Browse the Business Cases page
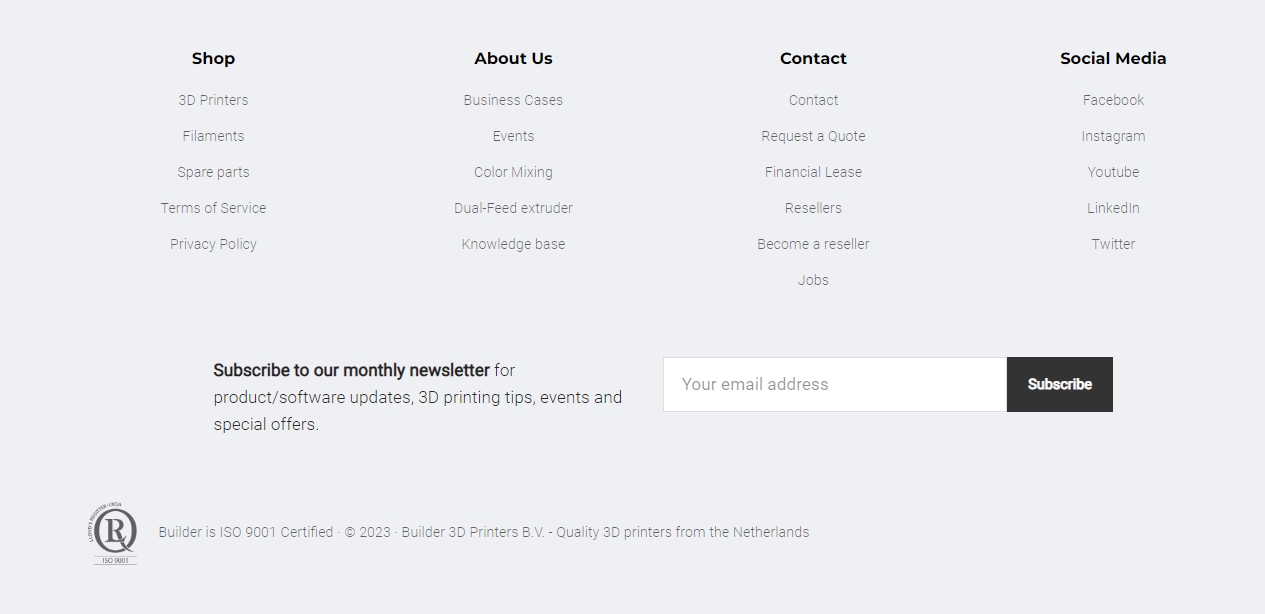 pos(513,100)
